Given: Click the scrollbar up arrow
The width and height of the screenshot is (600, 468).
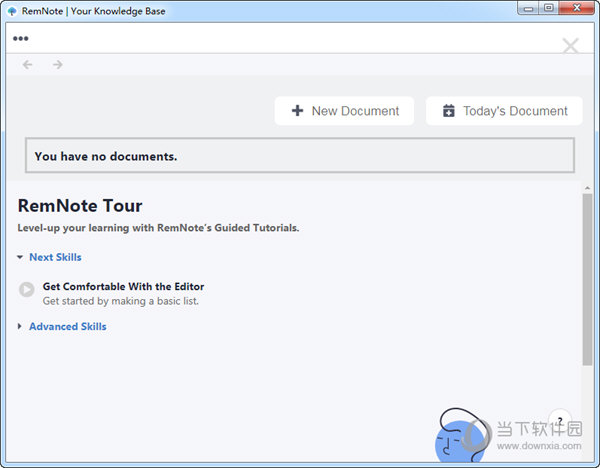Looking at the screenshot, I should tap(587, 188).
